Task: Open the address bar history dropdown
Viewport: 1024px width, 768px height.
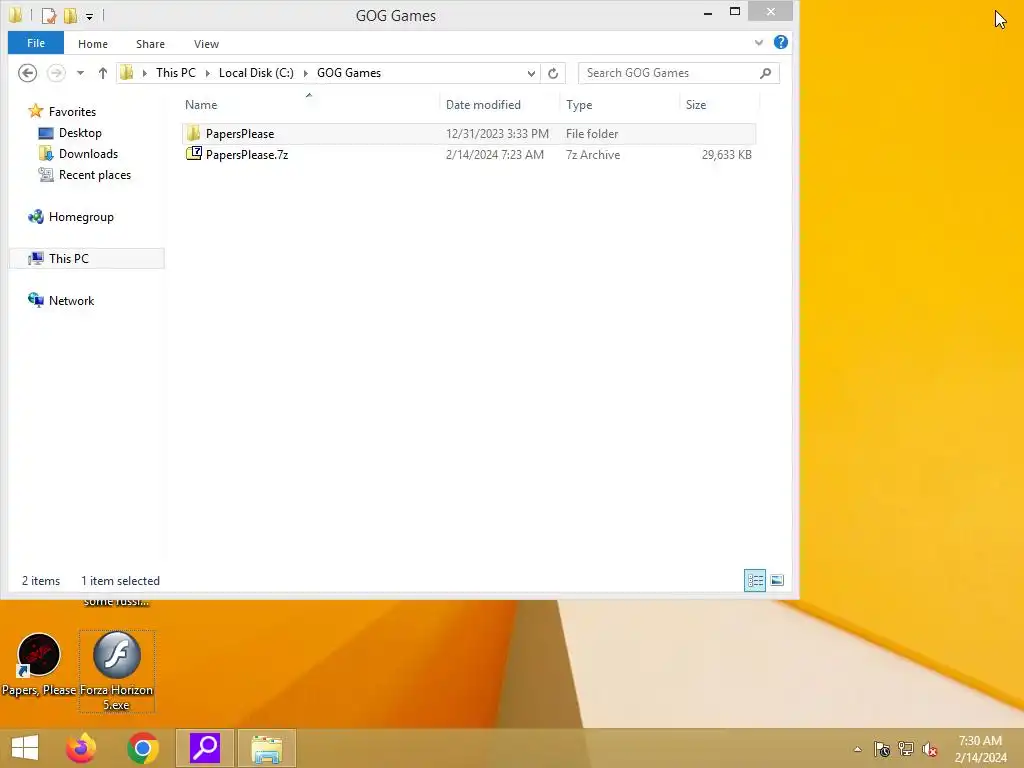Action: (x=531, y=73)
